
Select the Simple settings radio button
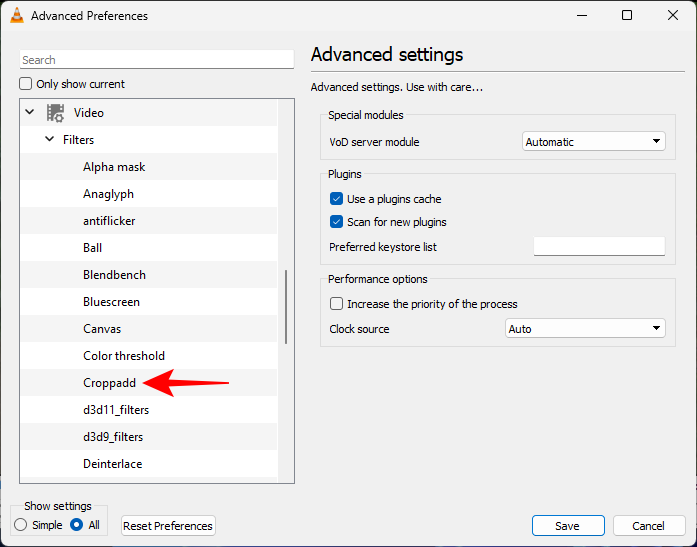point(21,525)
